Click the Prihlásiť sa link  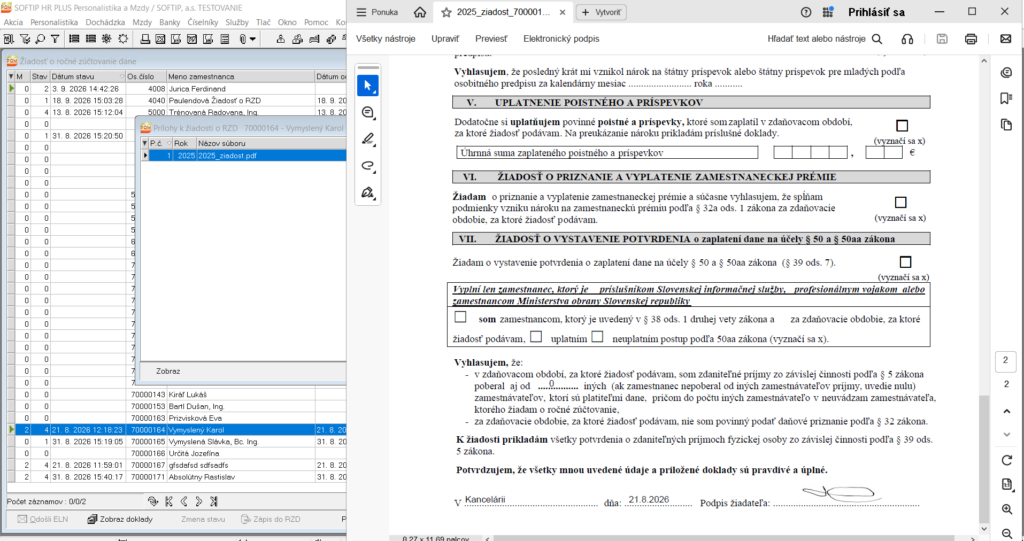click(x=875, y=12)
